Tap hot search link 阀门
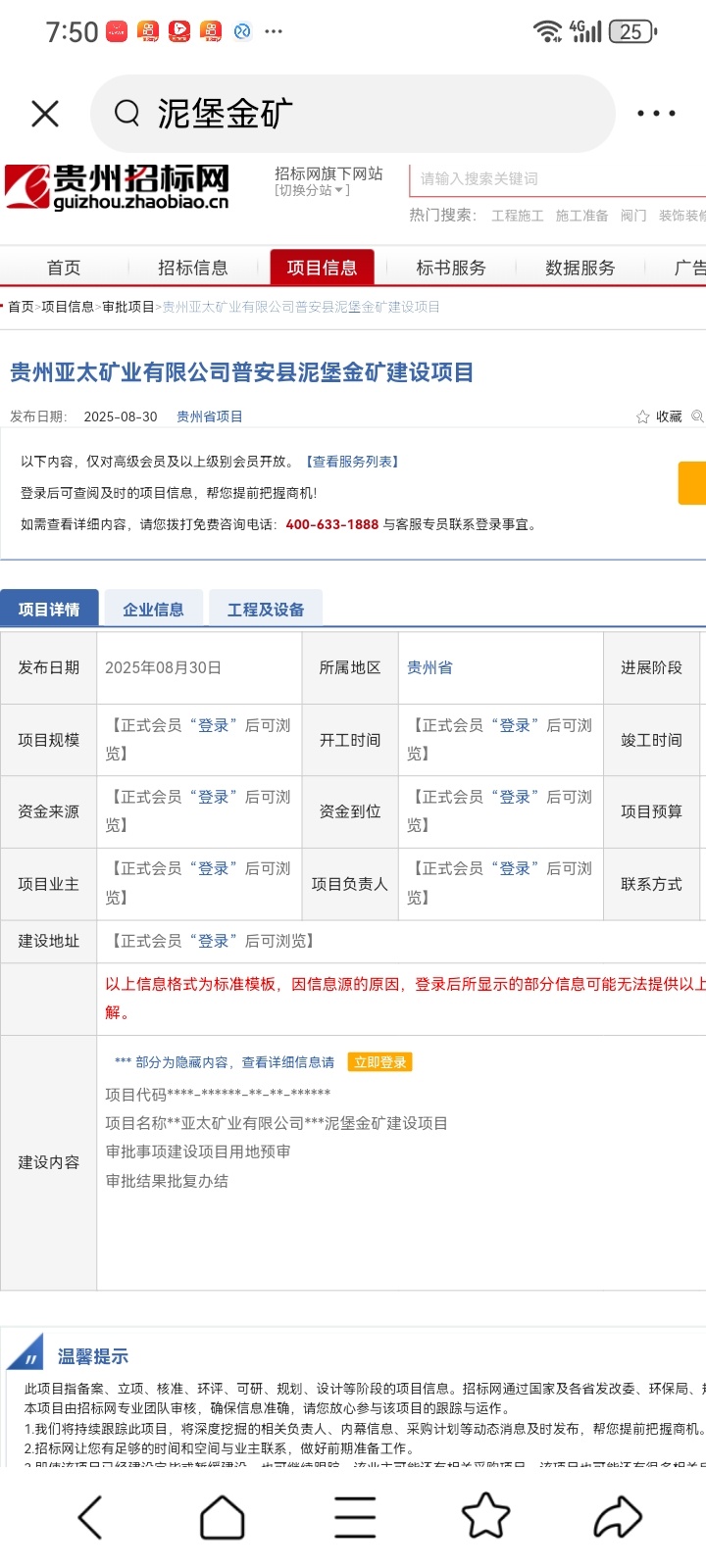This screenshot has height=1568, width=706. pyautogui.click(x=633, y=216)
